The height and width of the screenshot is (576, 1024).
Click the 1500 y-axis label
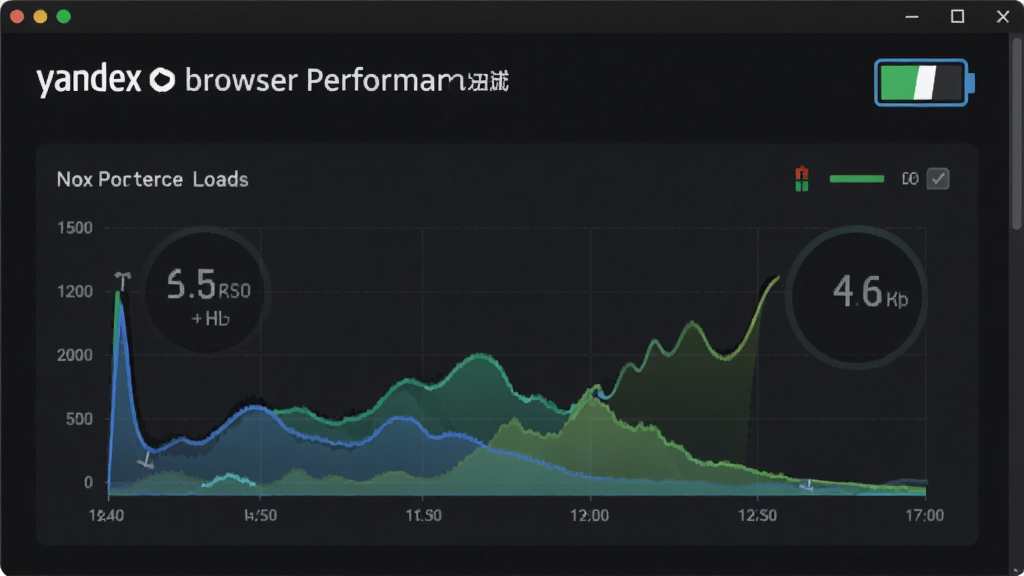[74, 228]
